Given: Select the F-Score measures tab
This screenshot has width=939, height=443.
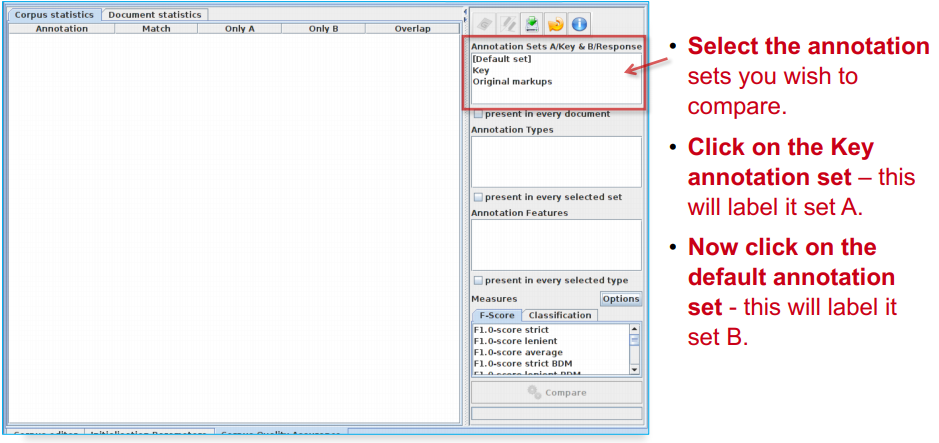Looking at the screenshot, I should tap(496, 315).
